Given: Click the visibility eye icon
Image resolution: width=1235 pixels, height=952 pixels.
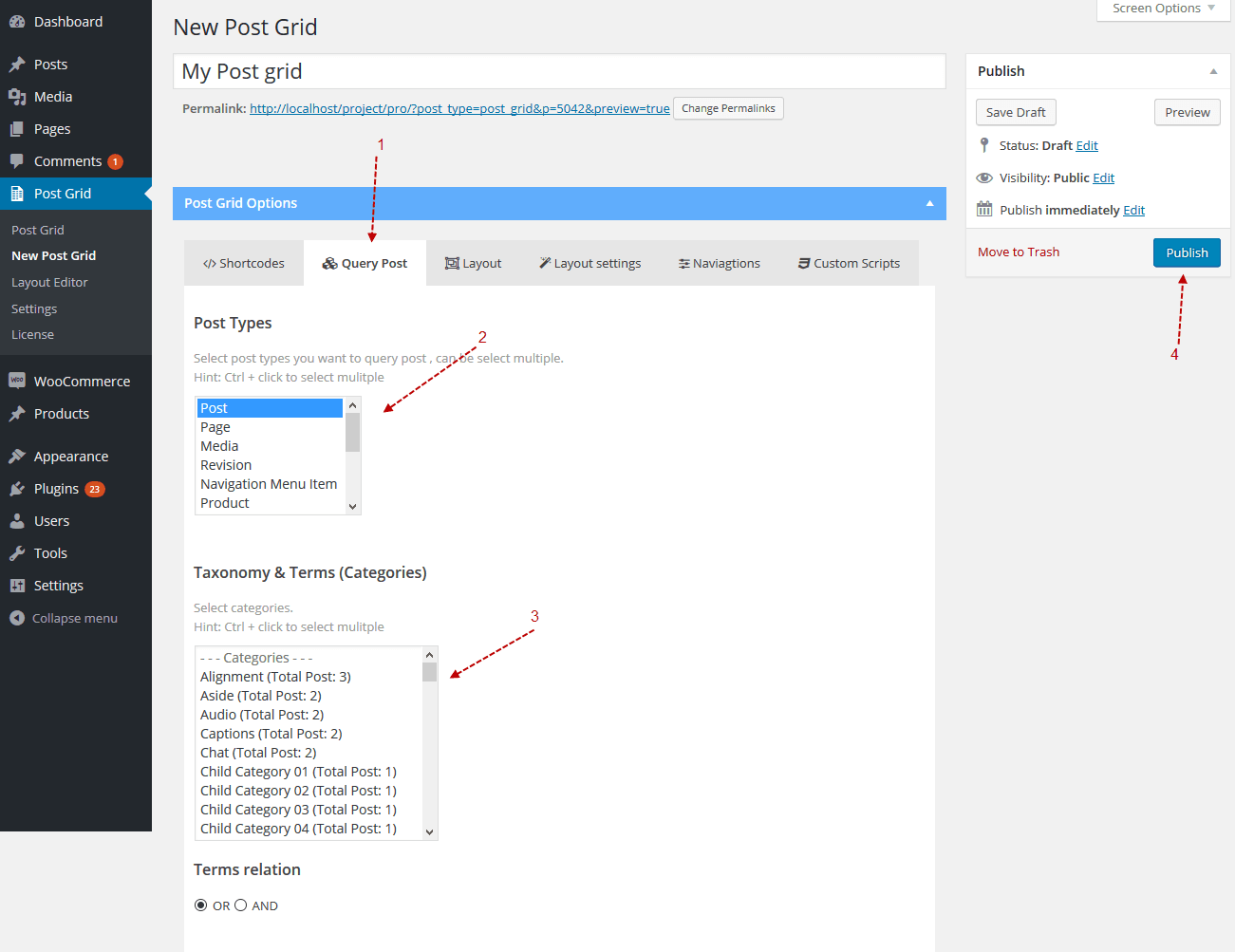Looking at the screenshot, I should click(x=984, y=177).
